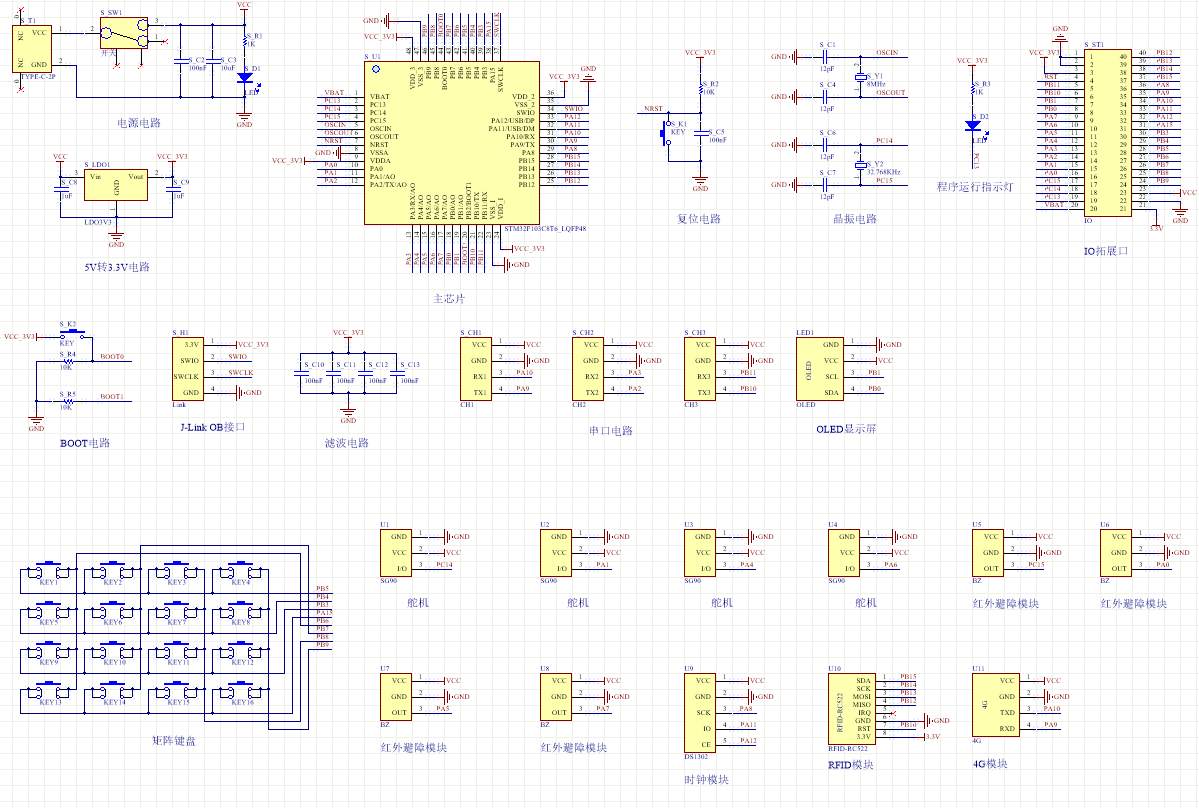Select the S_LDO1 voltage regulator
This screenshot has height=808, width=1199.
click(115, 185)
